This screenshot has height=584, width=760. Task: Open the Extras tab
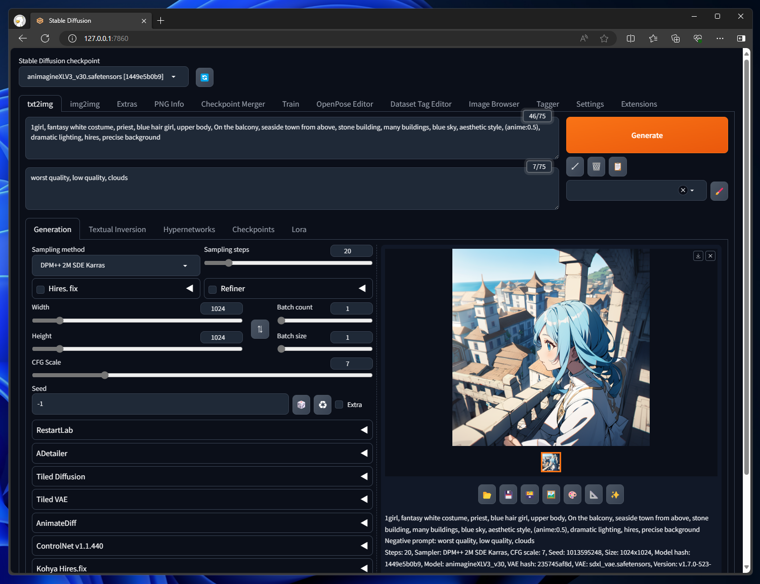(127, 104)
